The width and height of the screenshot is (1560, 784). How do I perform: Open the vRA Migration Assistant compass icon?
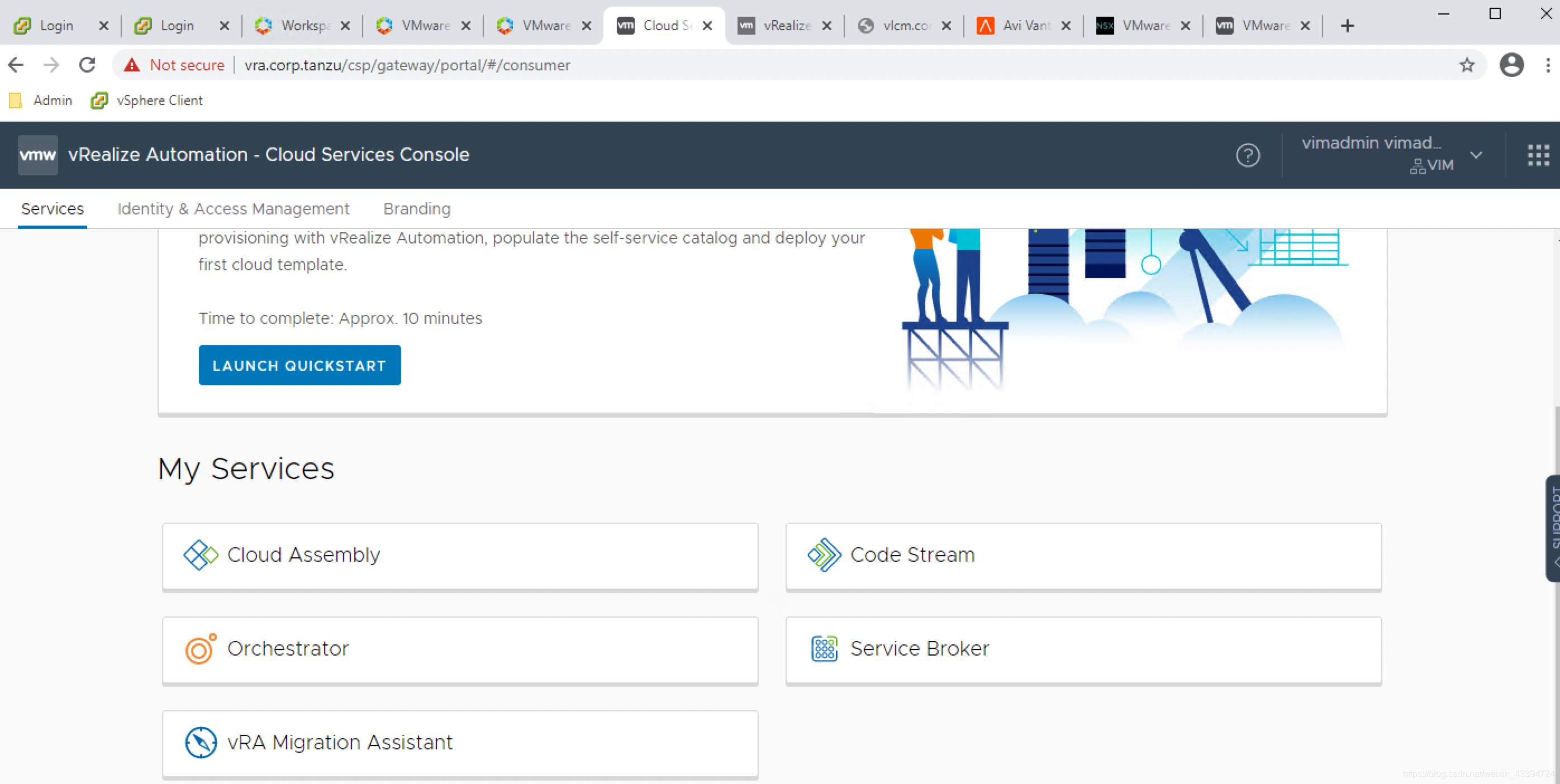point(201,742)
